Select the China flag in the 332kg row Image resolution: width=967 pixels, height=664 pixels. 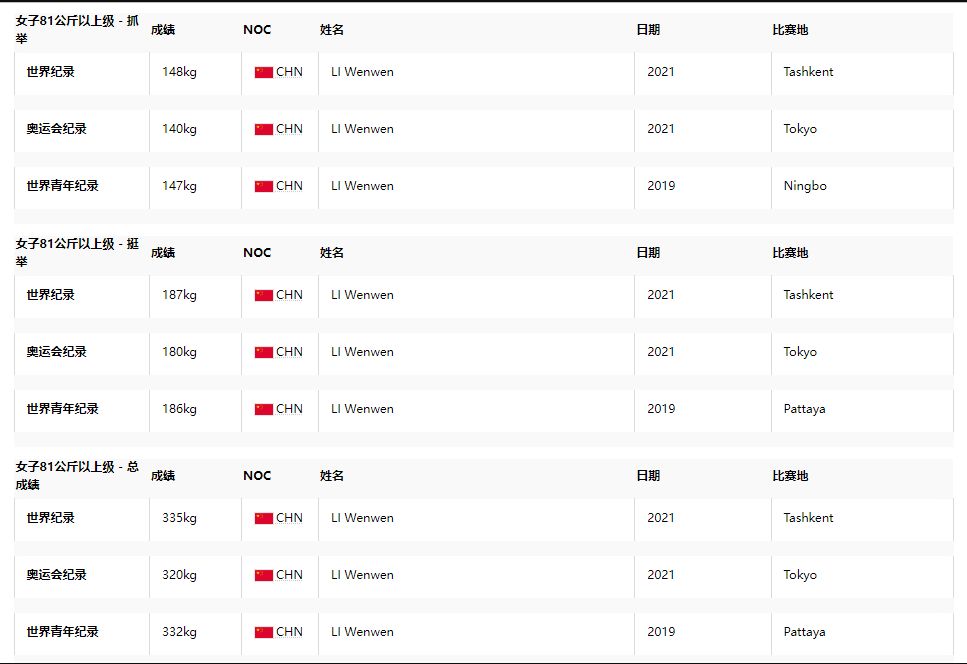(263, 632)
